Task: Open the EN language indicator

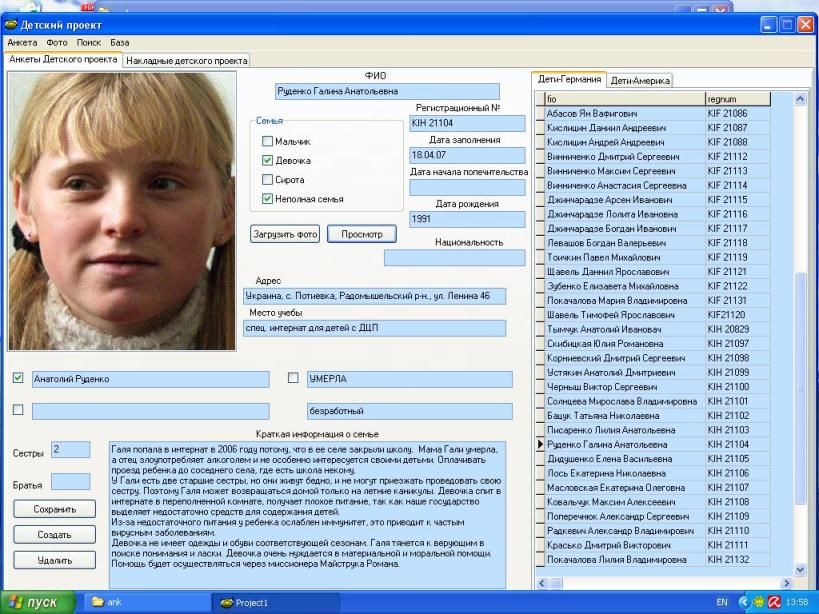Action: 722,602
